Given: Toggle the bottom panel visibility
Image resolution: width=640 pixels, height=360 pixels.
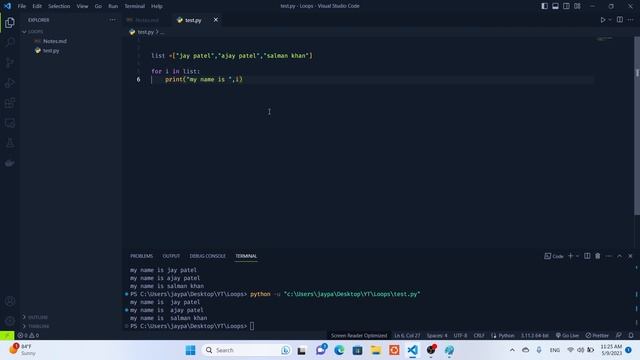Looking at the screenshot, I should coord(556,6).
